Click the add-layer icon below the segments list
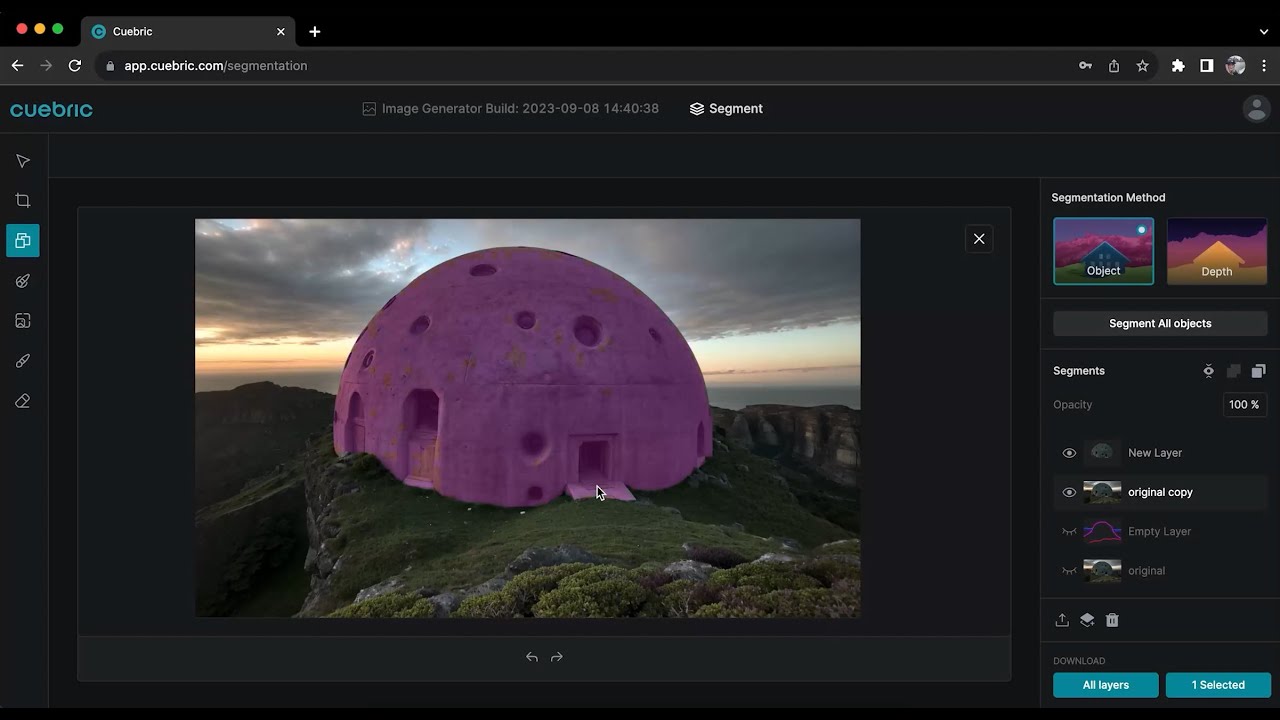Screen dimensions: 1280x720 1087,620
